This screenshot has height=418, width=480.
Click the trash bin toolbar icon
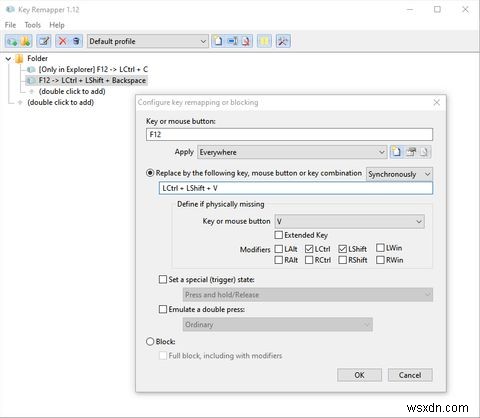tap(76, 41)
